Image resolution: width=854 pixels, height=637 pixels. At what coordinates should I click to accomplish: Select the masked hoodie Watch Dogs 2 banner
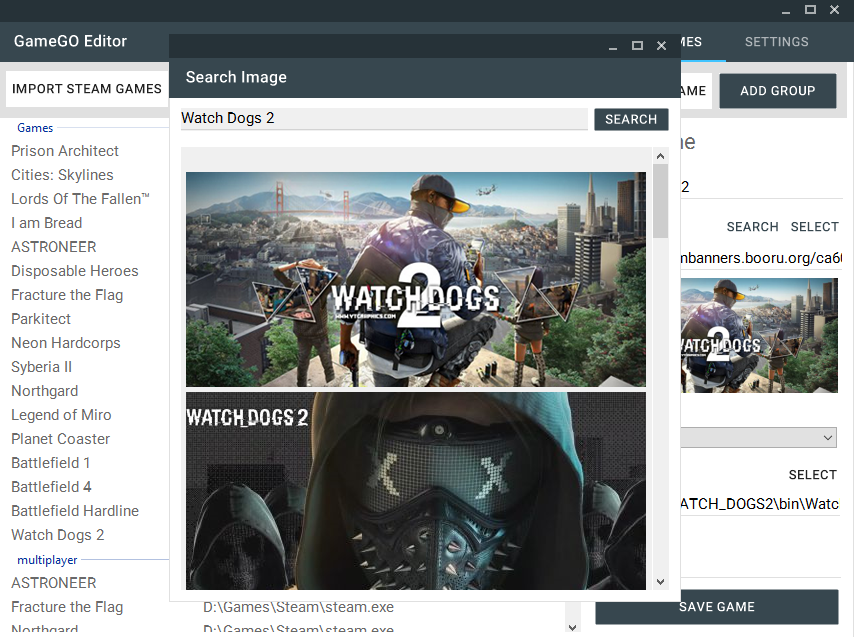tap(416, 491)
